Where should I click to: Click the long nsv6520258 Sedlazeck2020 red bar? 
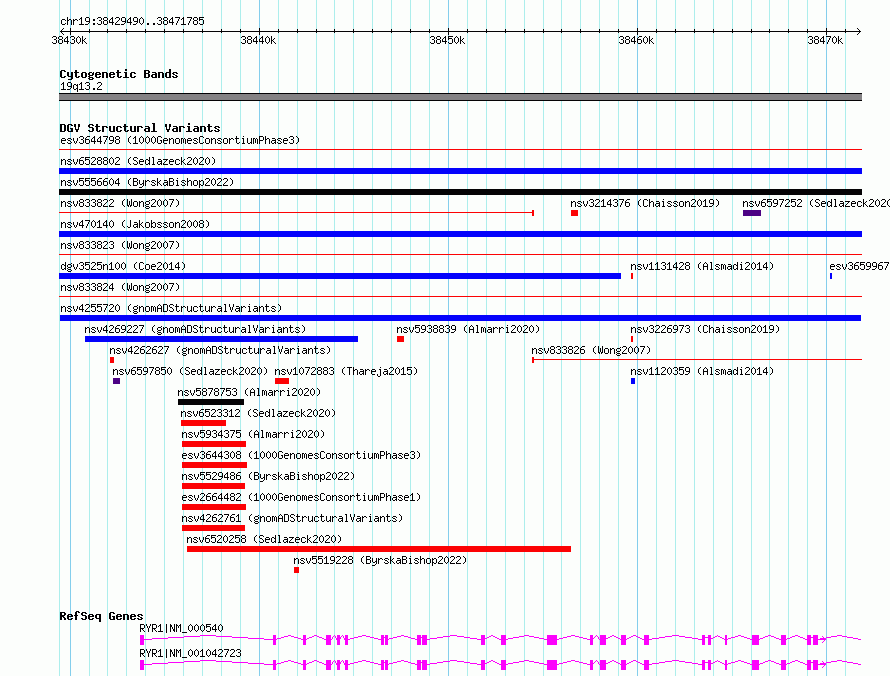[x=379, y=549]
